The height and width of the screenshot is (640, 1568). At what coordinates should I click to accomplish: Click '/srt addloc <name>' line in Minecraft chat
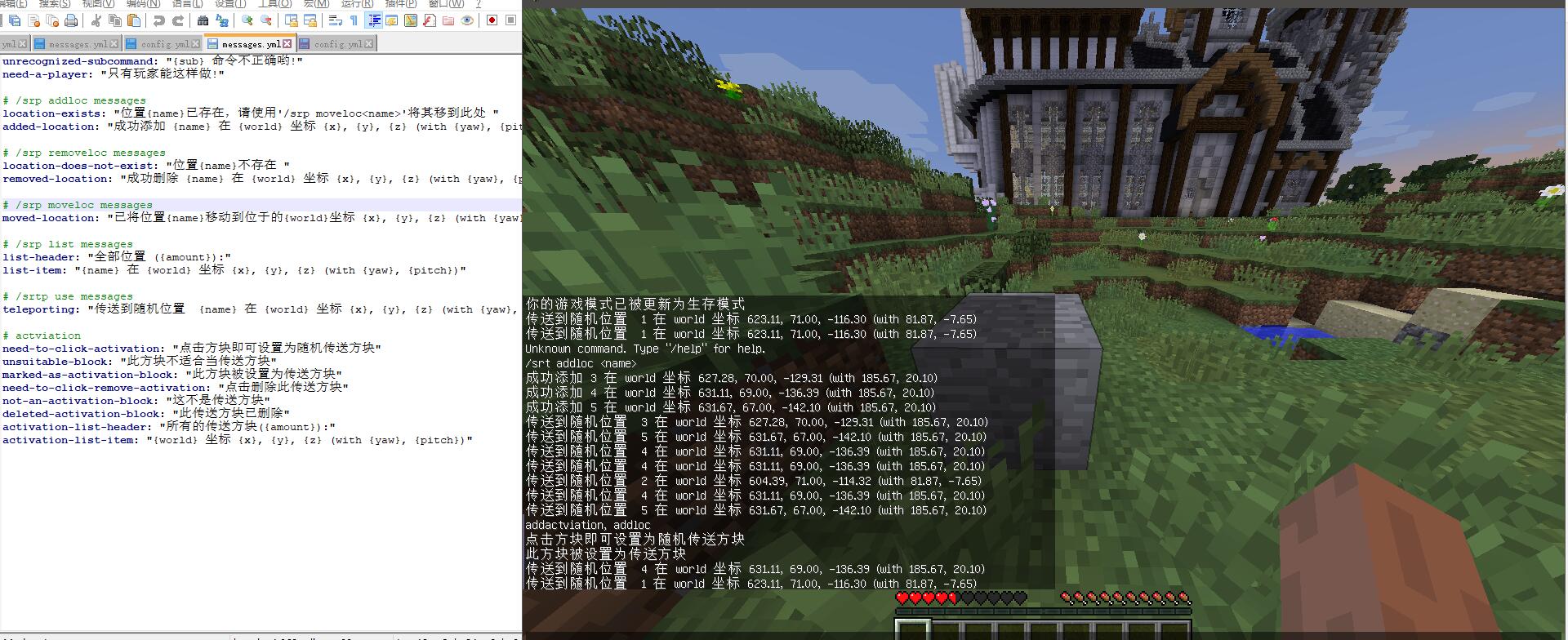pyautogui.click(x=581, y=363)
